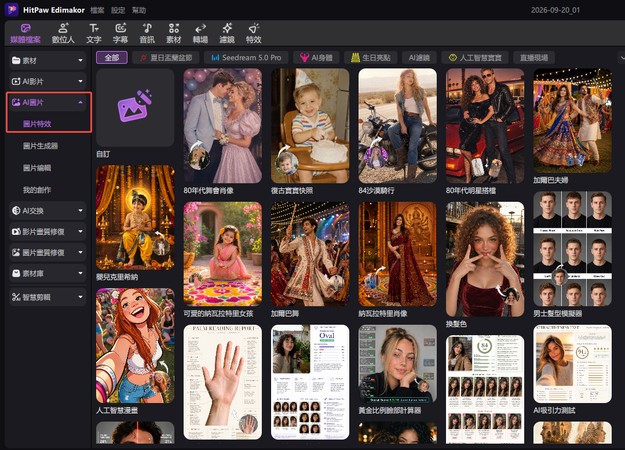Select the 特效 effects icon

(254, 33)
